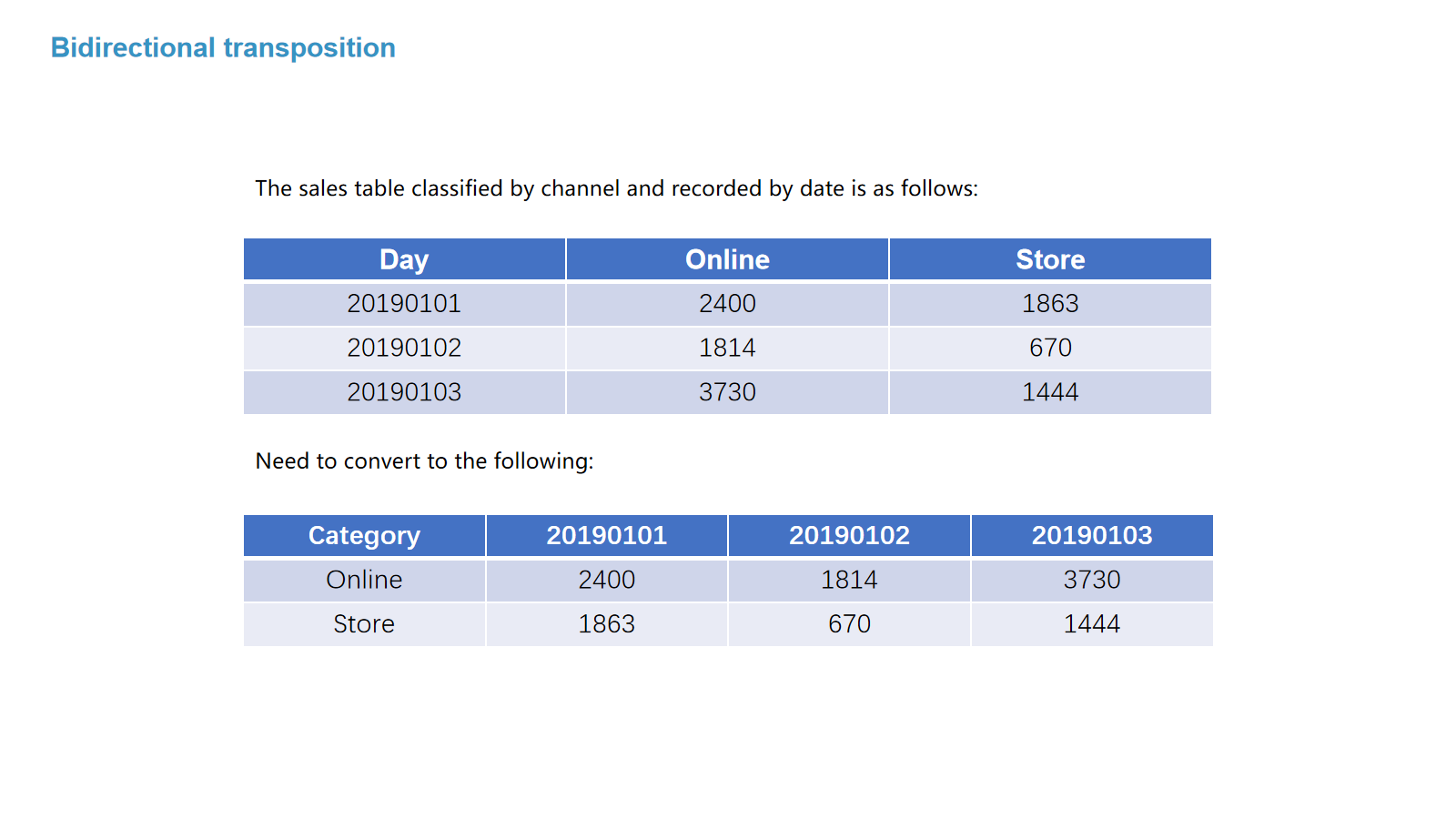Select the 670 cell in the first table
Screen dimensions: 1456x819
point(1050,348)
